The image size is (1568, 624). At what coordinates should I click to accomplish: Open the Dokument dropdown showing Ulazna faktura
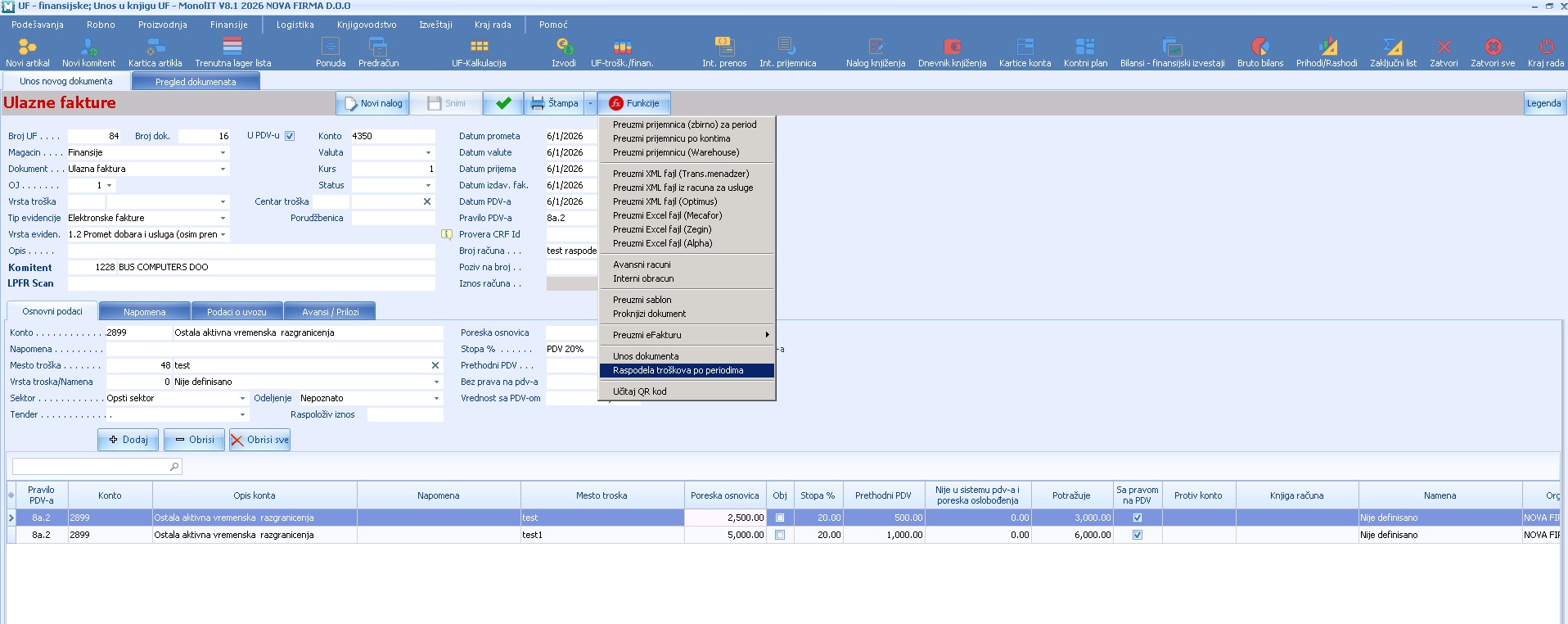223,169
